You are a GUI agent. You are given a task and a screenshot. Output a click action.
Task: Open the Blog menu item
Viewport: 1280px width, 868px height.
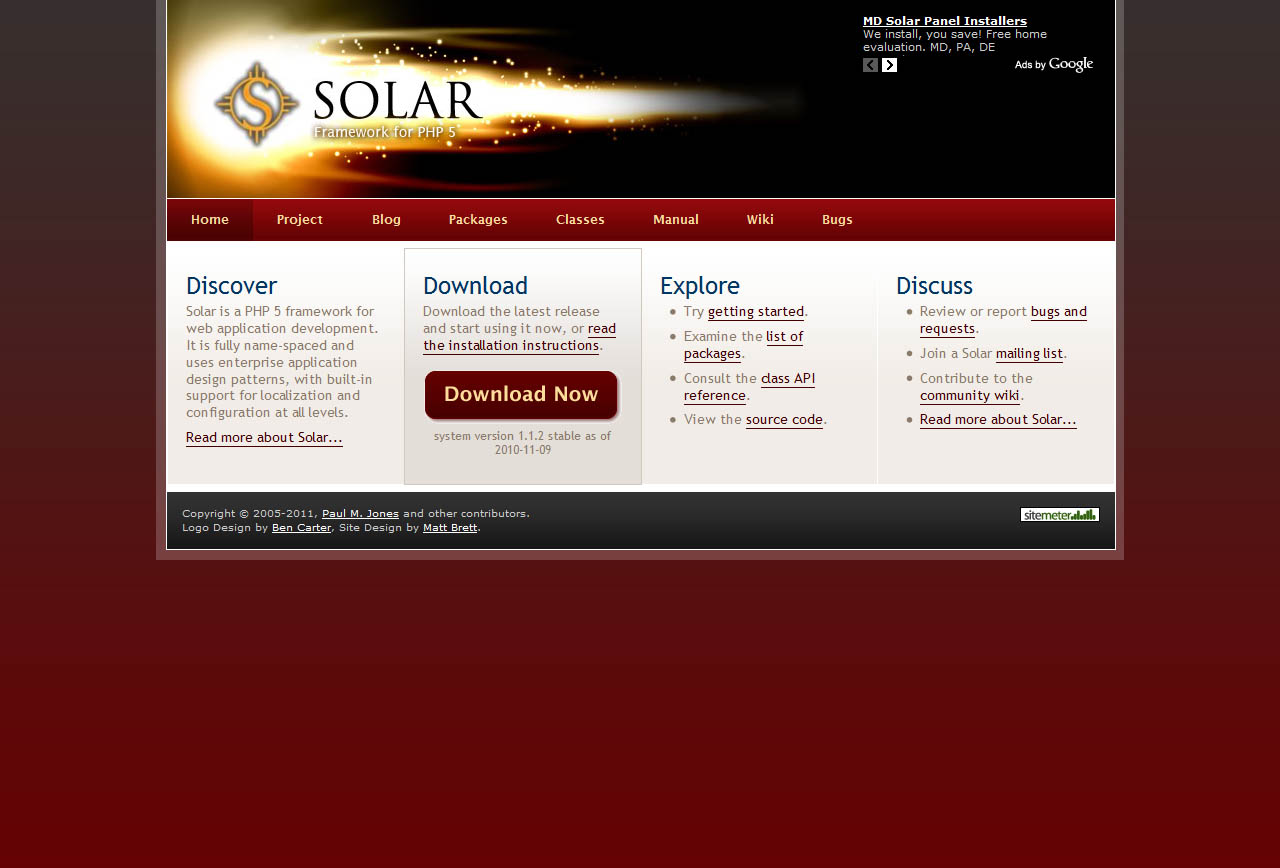pyautogui.click(x=386, y=220)
